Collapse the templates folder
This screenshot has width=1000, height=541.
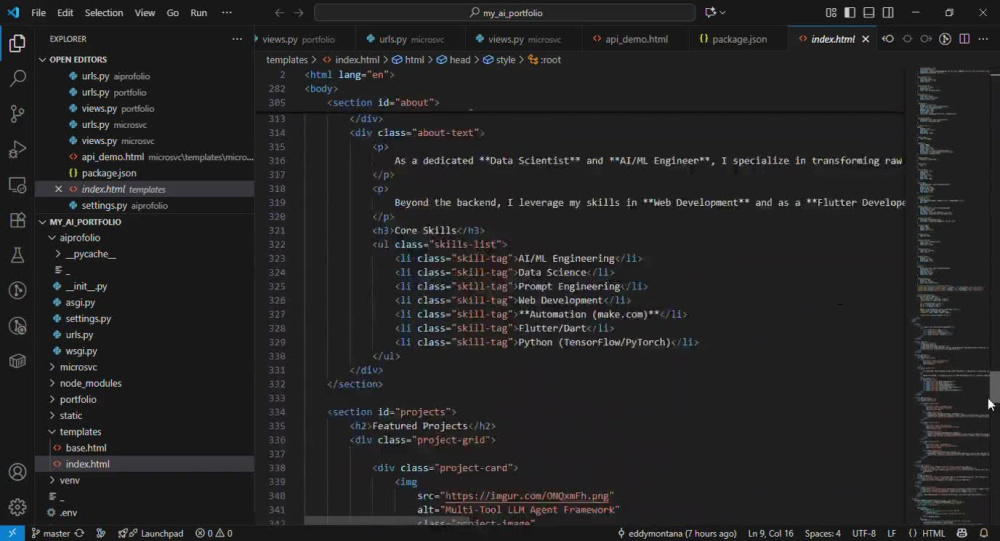click(x=80, y=432)
